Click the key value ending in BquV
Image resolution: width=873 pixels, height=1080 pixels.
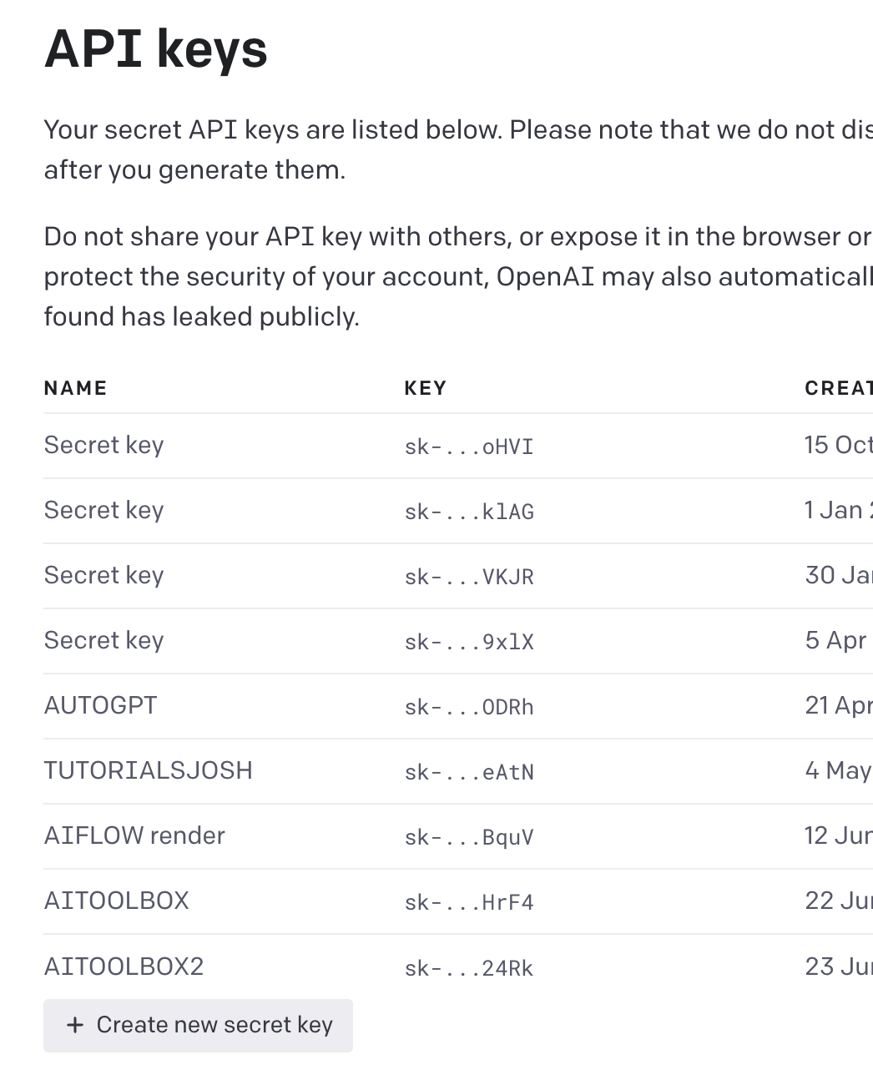point(469,837)
